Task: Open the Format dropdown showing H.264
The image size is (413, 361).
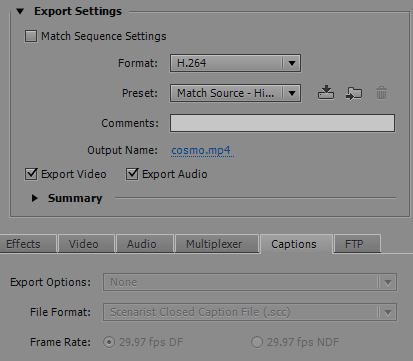Action: (x=235, y=63)
